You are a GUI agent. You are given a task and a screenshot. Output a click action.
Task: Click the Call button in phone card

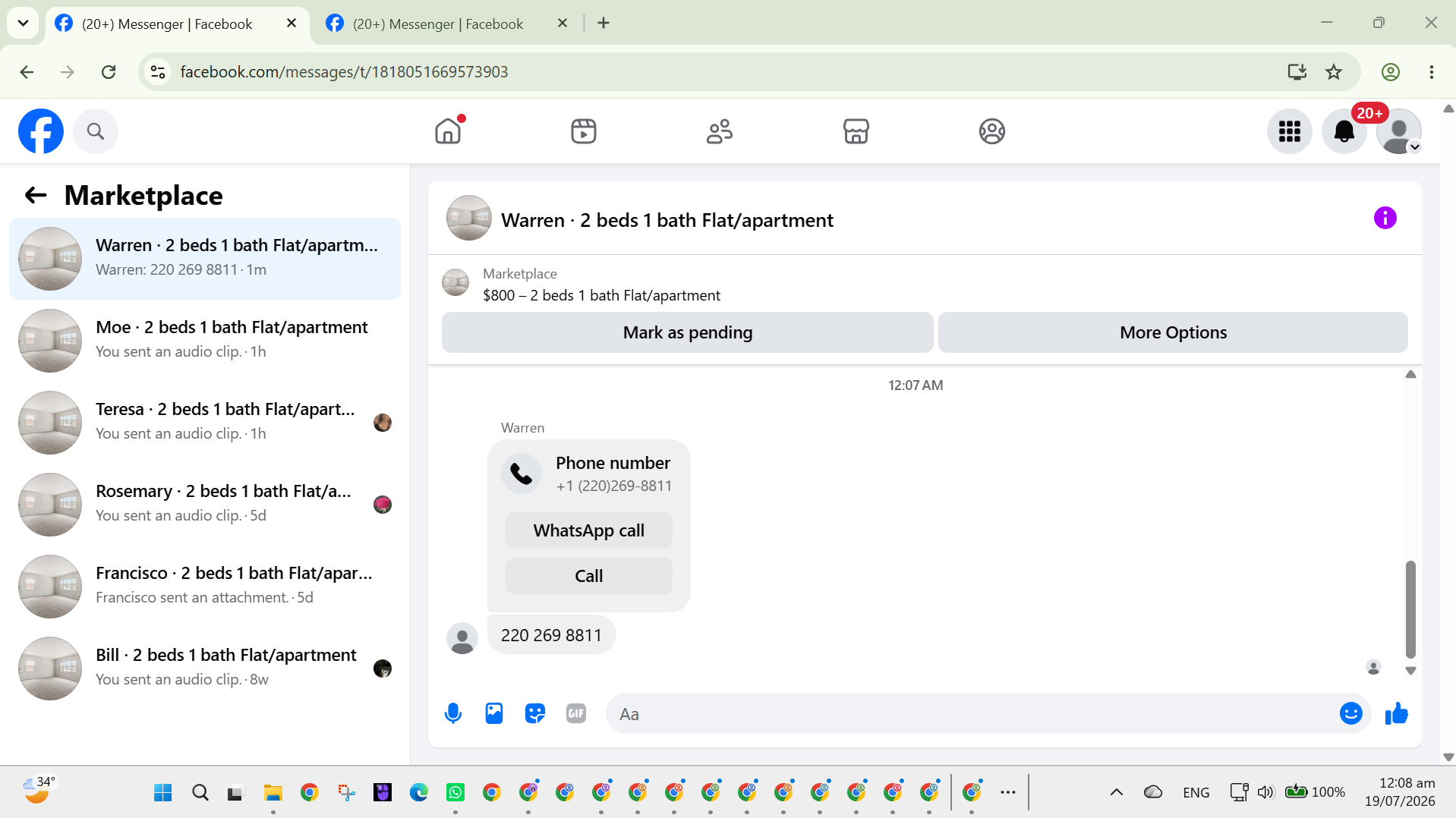(589, 576)
